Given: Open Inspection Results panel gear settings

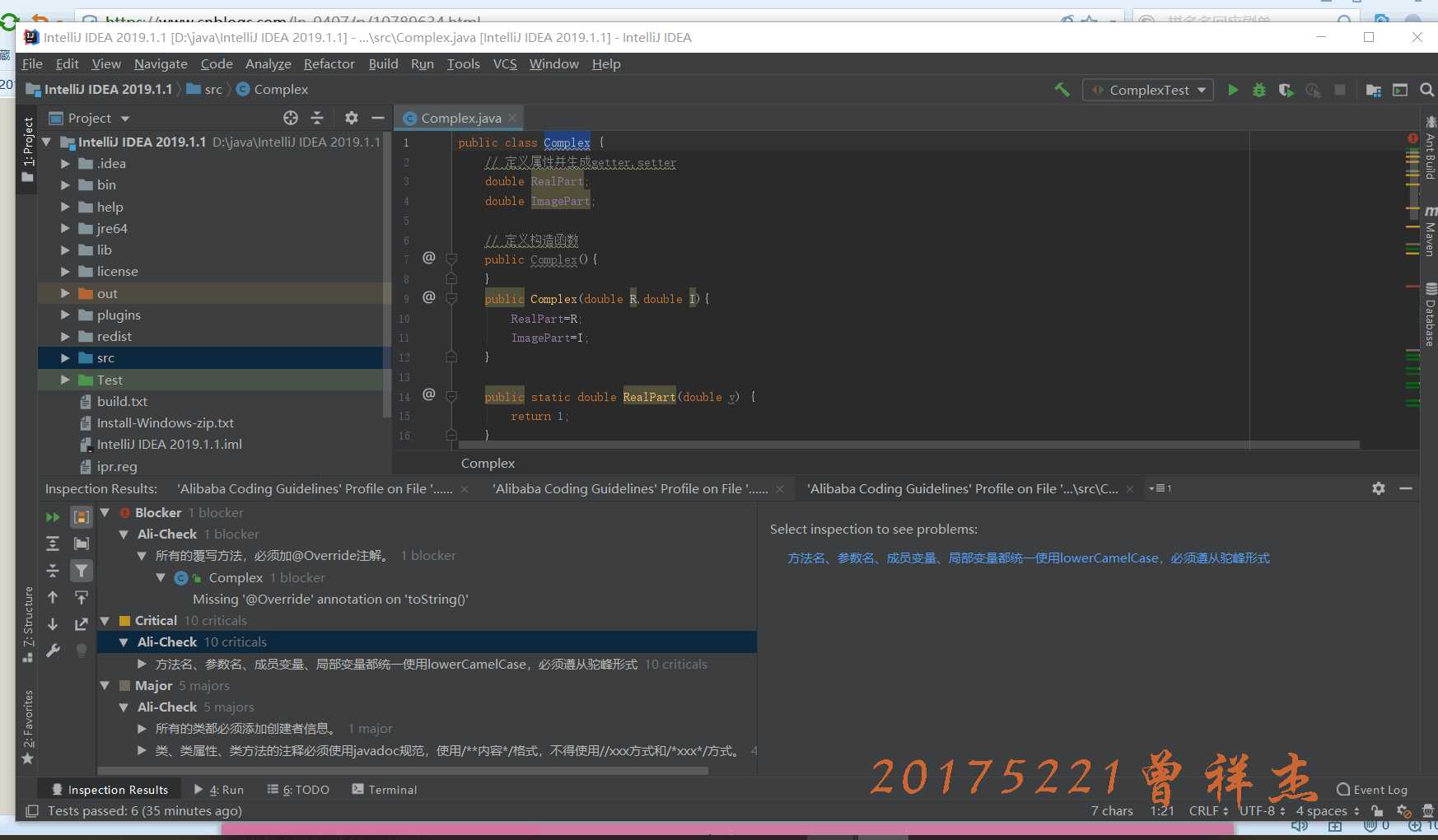Looking at the screenshot, I should (x=1379, y=488).
